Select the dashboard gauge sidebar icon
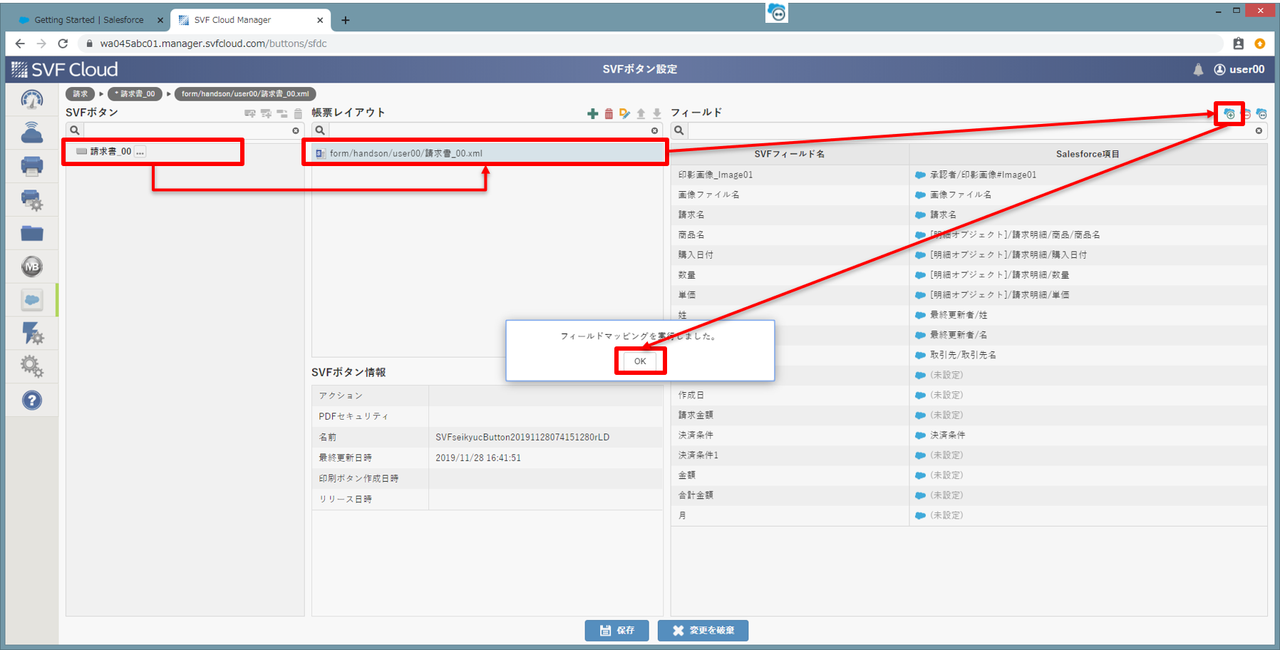This screenshot has width=1280, height=650. tap(31, 100)
